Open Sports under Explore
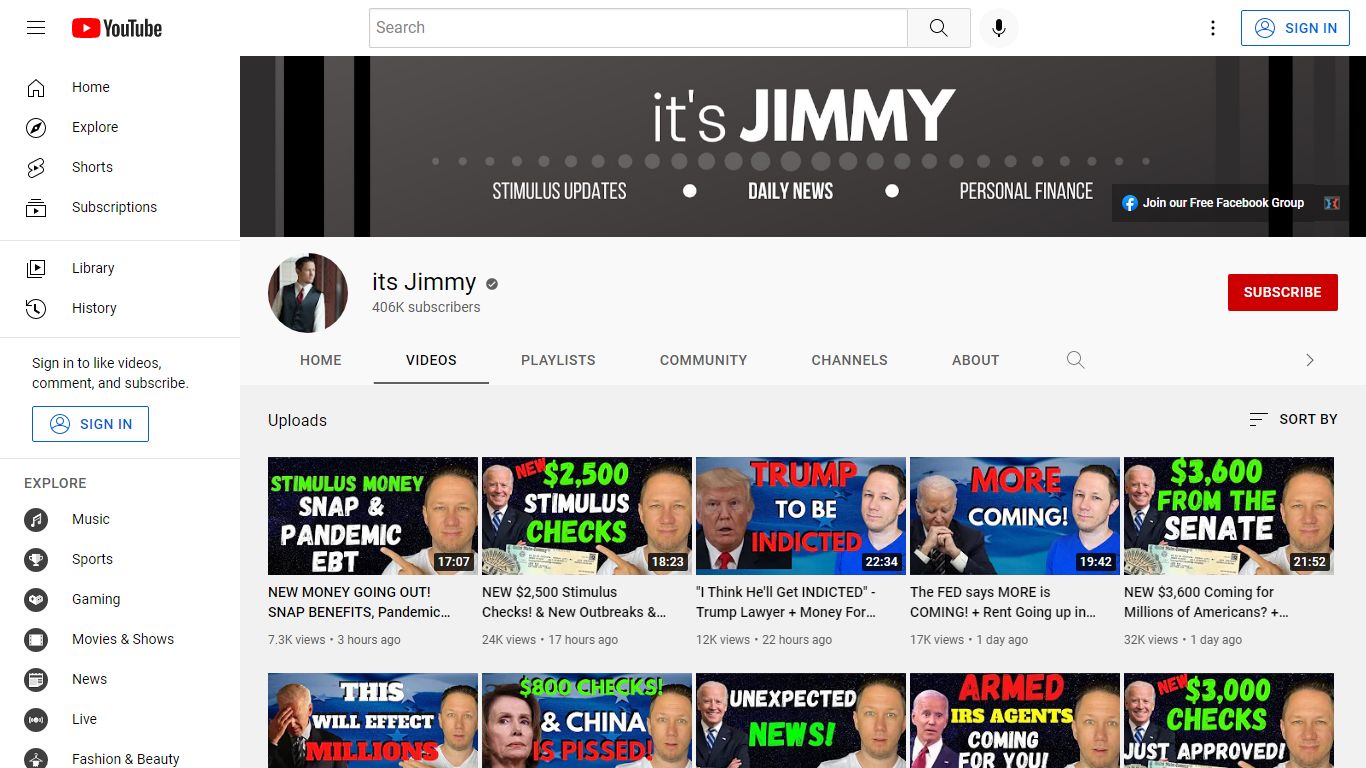The height and width of the screenshot is (768, 1366). coord(120,559)
